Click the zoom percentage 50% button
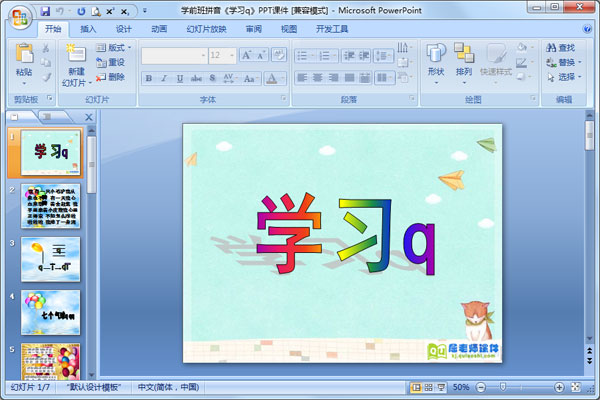Viewport: 600px width, 400px height. point(461,387)
